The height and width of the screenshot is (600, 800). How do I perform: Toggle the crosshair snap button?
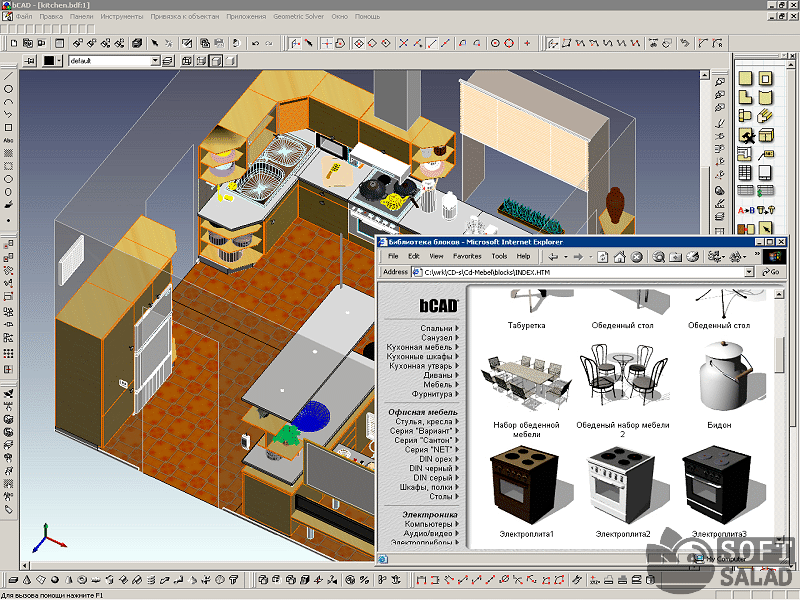(x=326, y=43)
